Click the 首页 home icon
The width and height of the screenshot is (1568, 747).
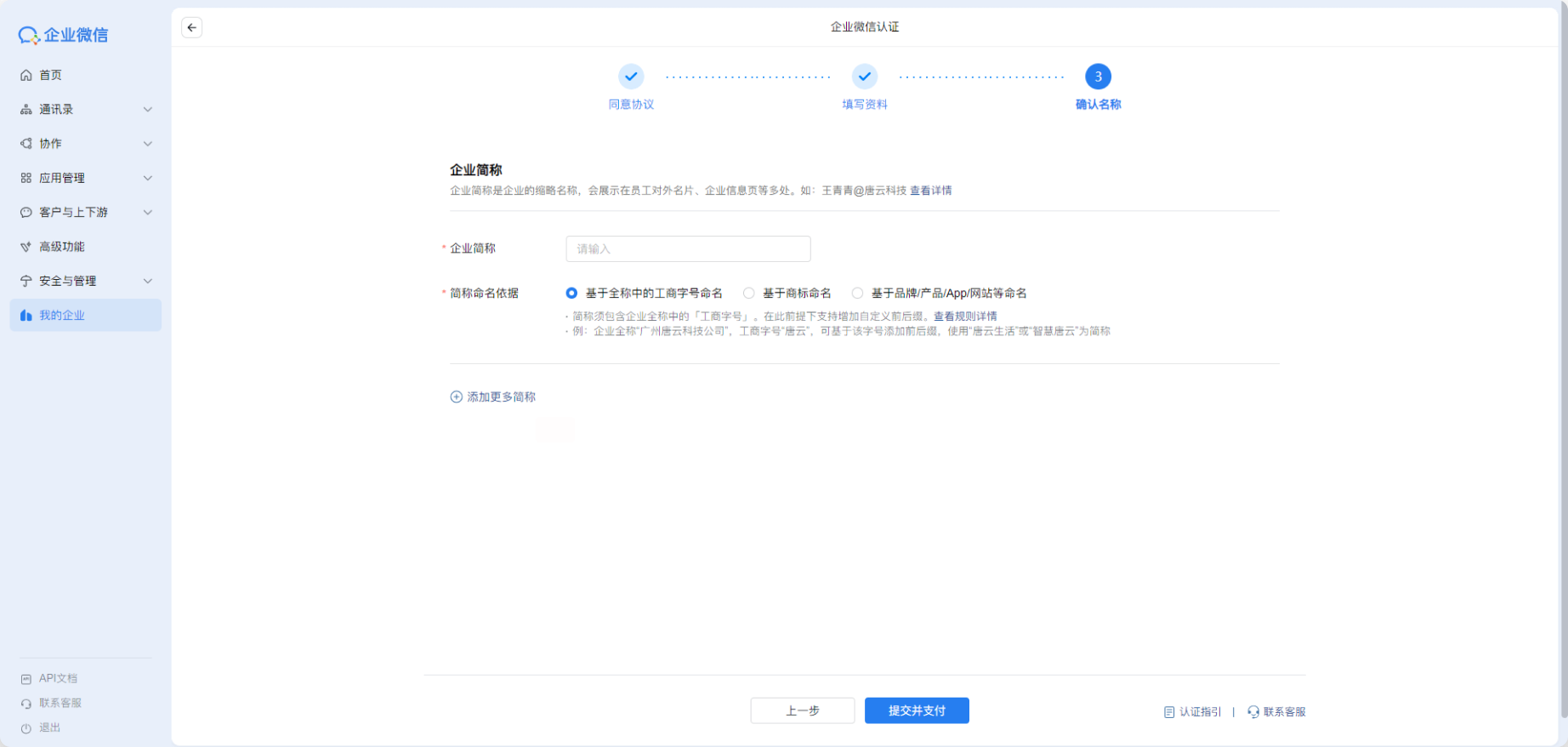point(26,75)
